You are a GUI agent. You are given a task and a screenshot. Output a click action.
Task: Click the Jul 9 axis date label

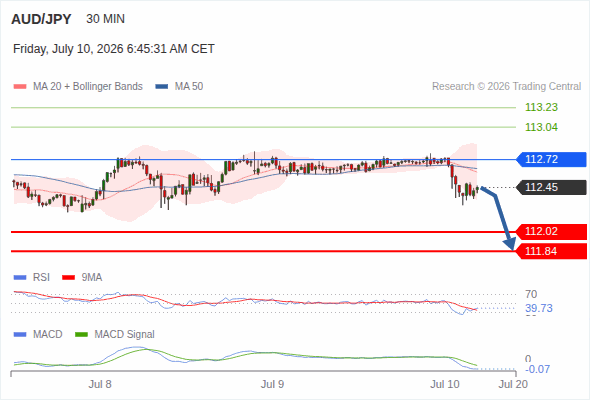[272, 384]
